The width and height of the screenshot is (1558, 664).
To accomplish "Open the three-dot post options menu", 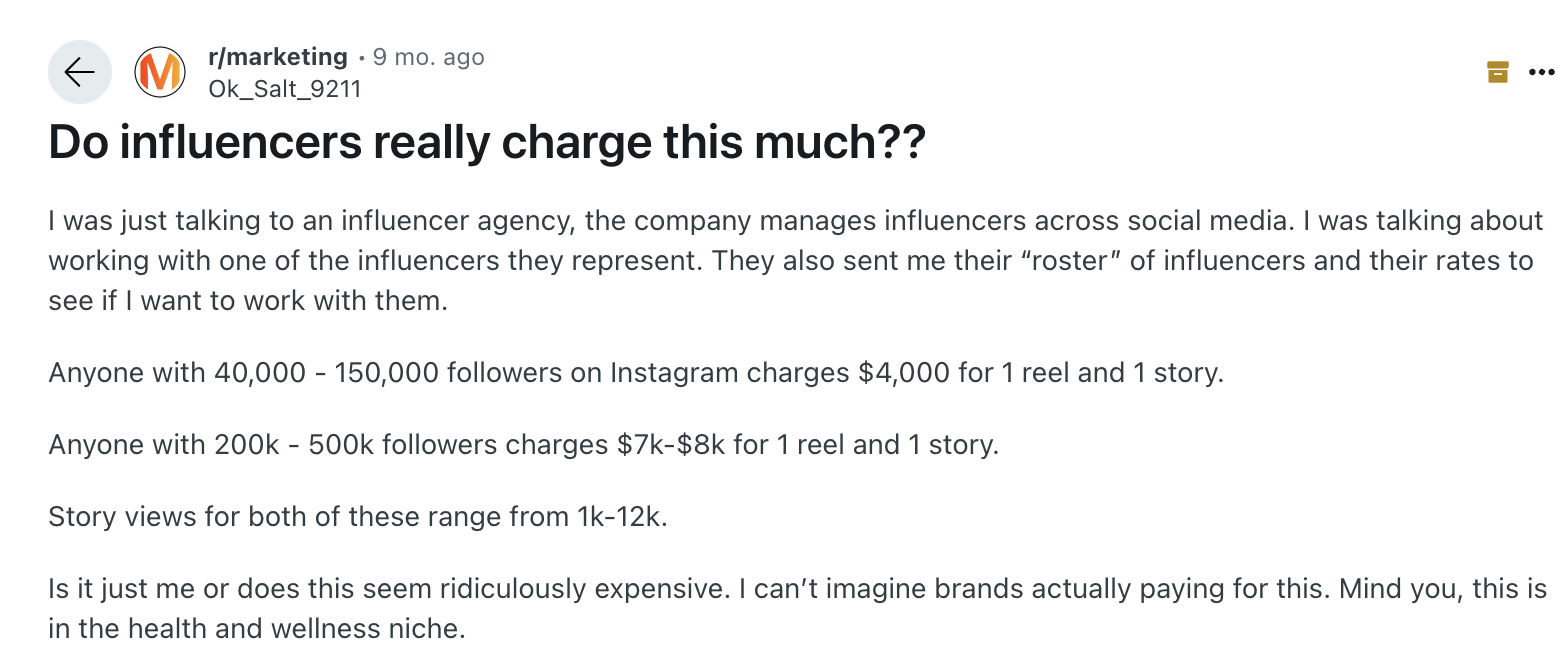I will (x=1541, y=72).
